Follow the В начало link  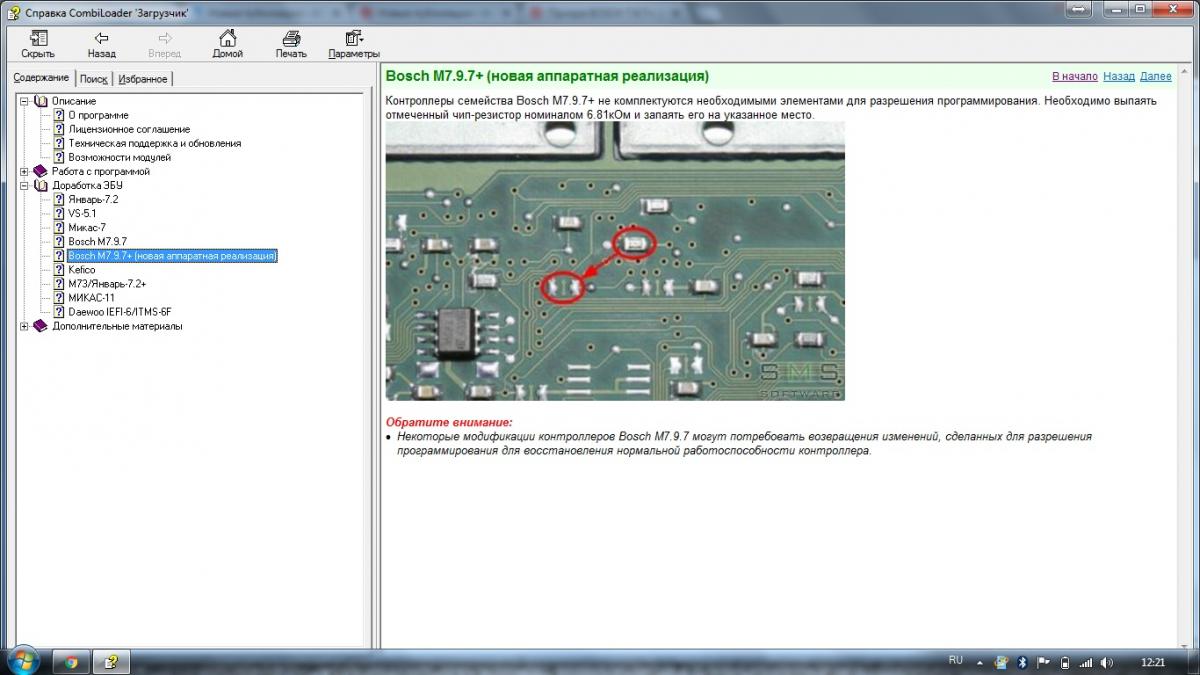click(1075, 76)
